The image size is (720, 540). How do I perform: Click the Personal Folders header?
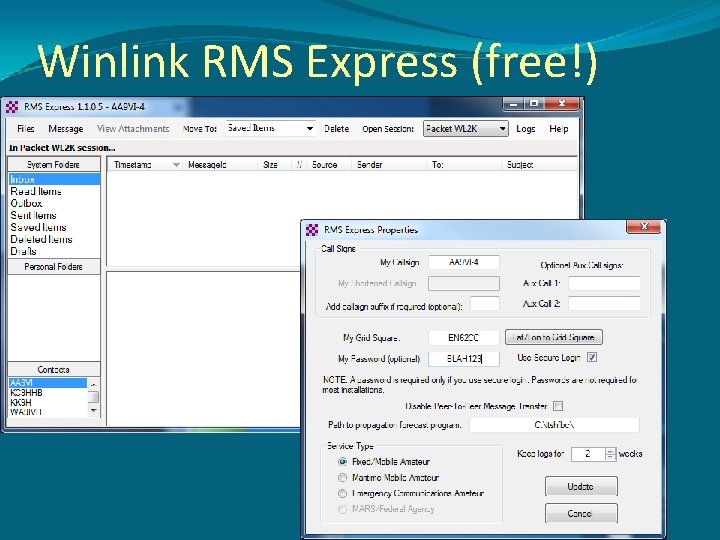(54, 267)
